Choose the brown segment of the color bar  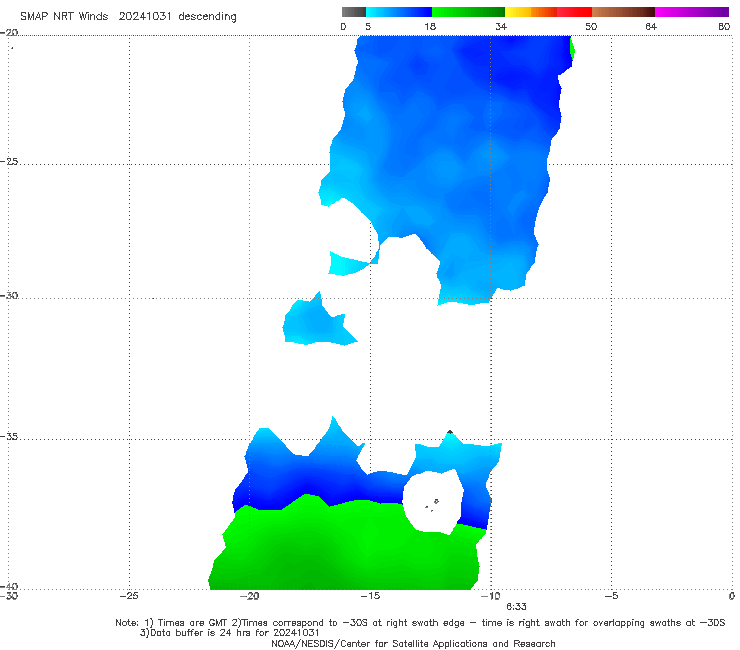[x=623, y=12]
